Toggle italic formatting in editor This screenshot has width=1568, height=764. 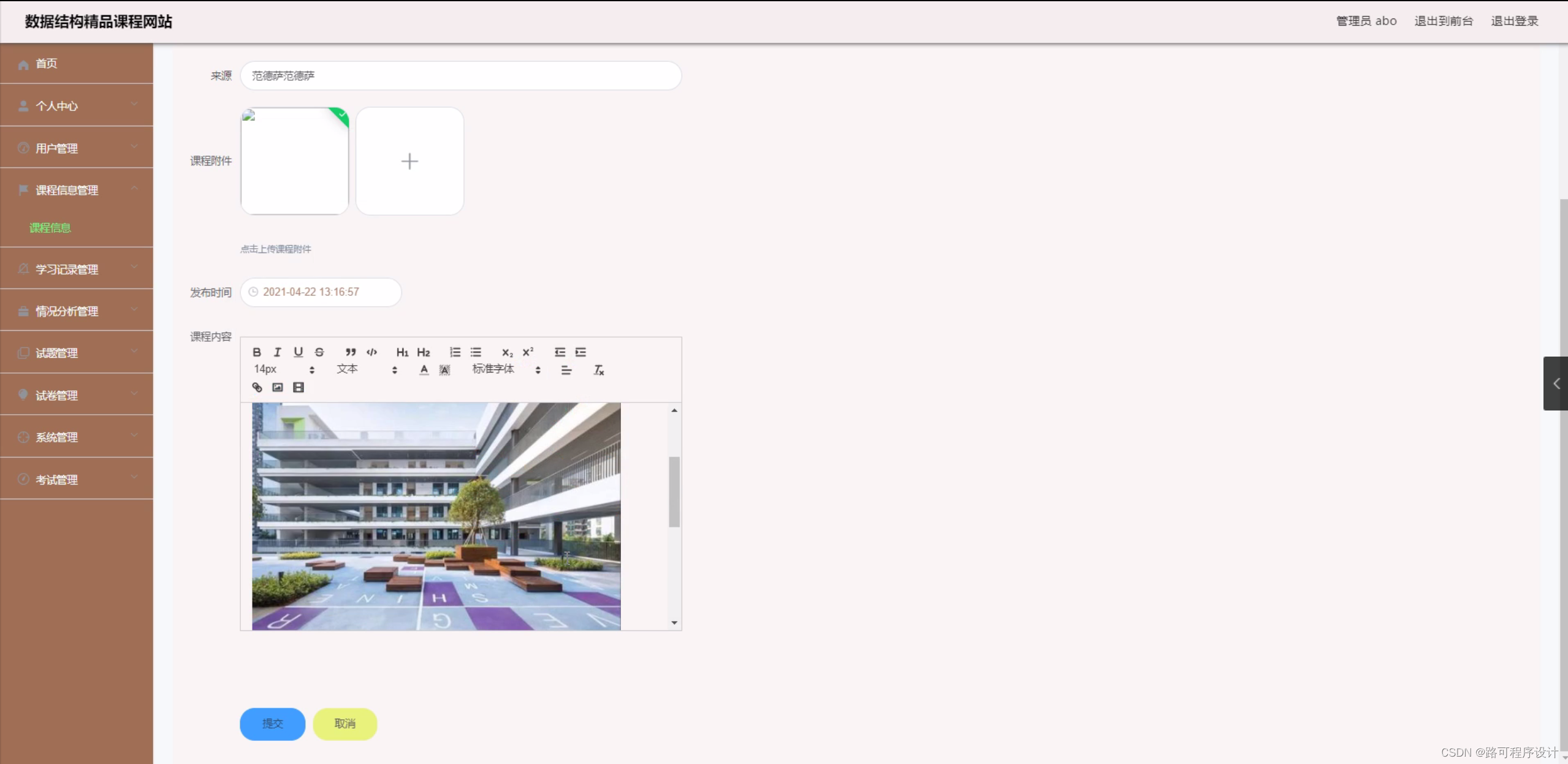(x=278, y=352)
